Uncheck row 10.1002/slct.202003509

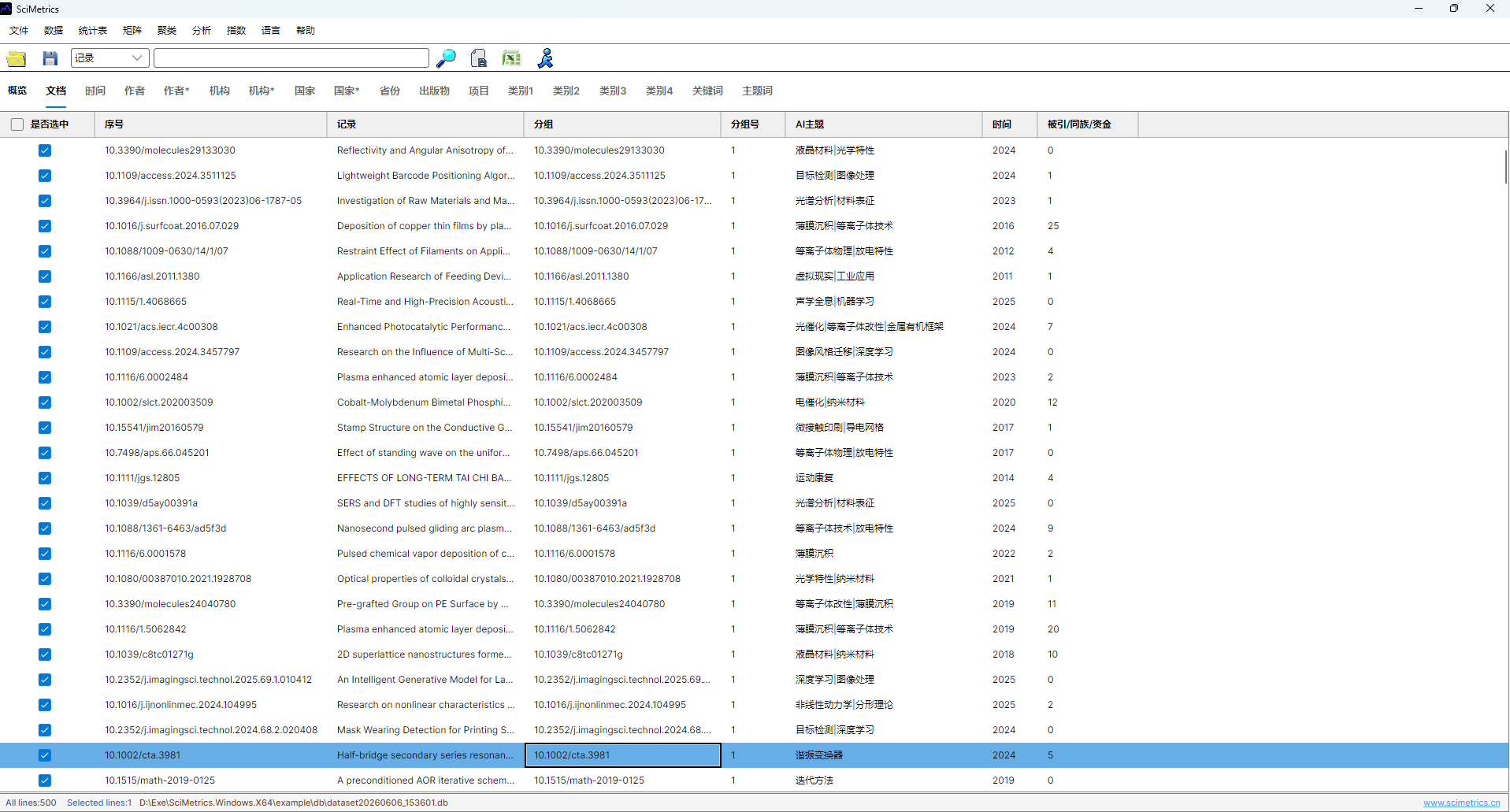click(x=45, y=402)
